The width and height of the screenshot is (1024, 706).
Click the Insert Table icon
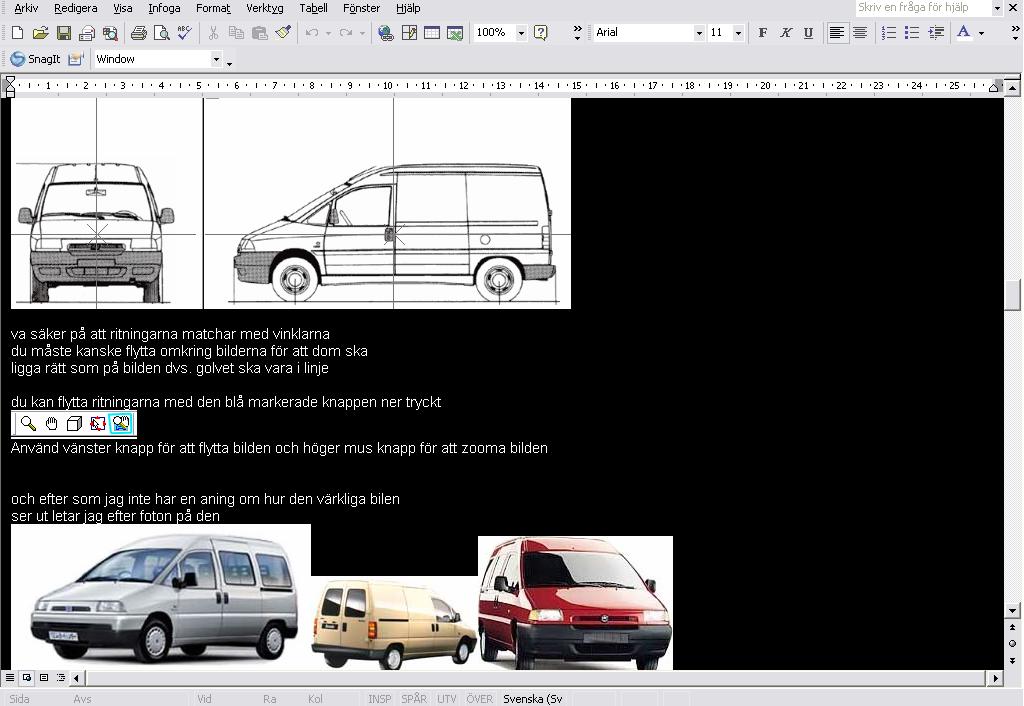(x=432, y=33)
